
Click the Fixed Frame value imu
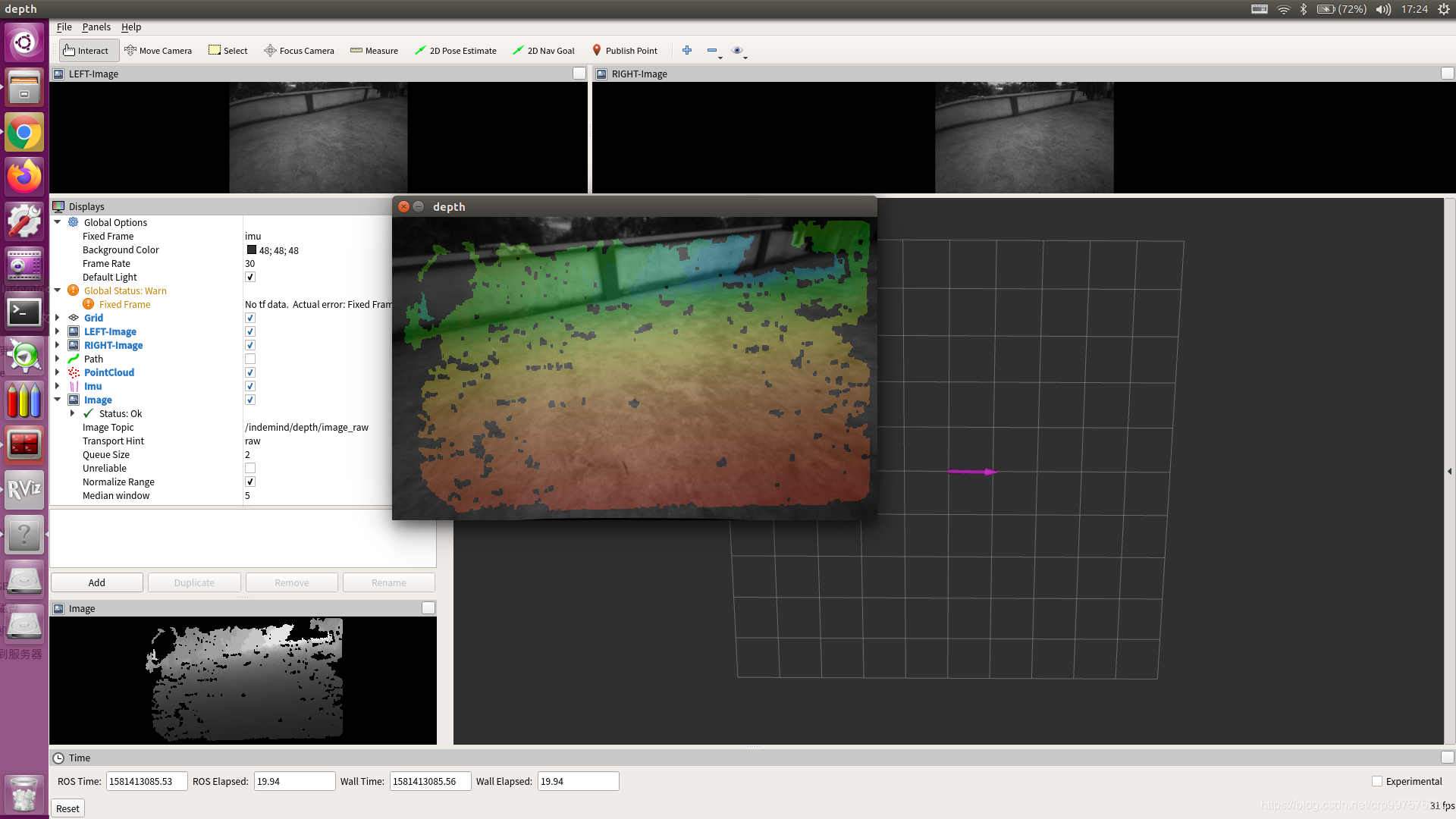[253, 237]
